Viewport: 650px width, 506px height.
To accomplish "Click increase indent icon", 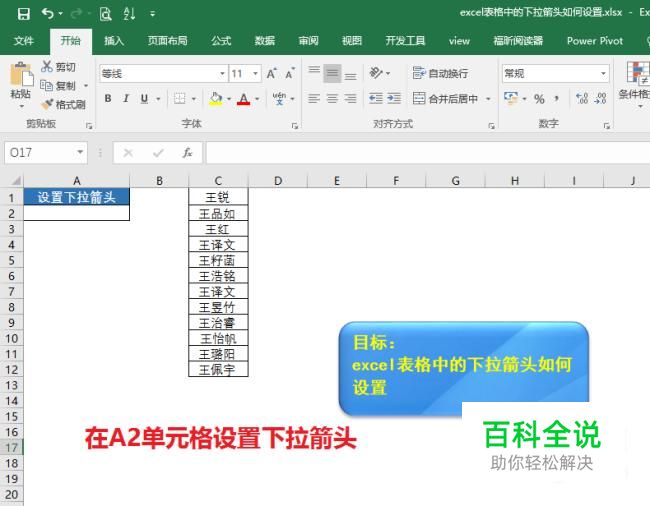I will pos(394,99).
